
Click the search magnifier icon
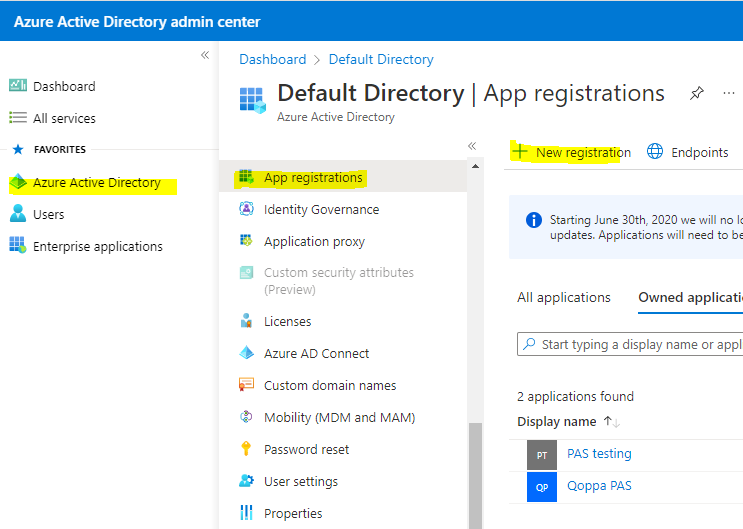tap(529, 344)
